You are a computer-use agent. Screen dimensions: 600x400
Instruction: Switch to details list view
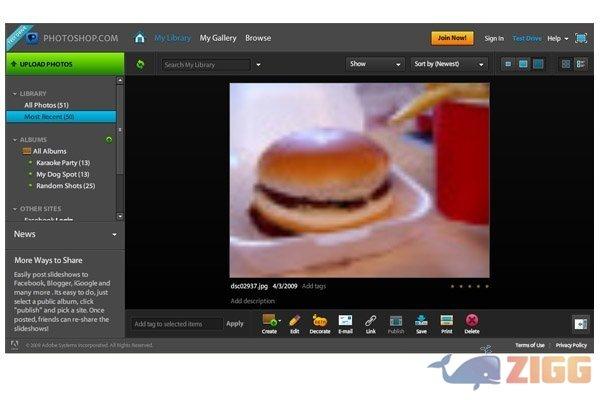click(580, 64)
